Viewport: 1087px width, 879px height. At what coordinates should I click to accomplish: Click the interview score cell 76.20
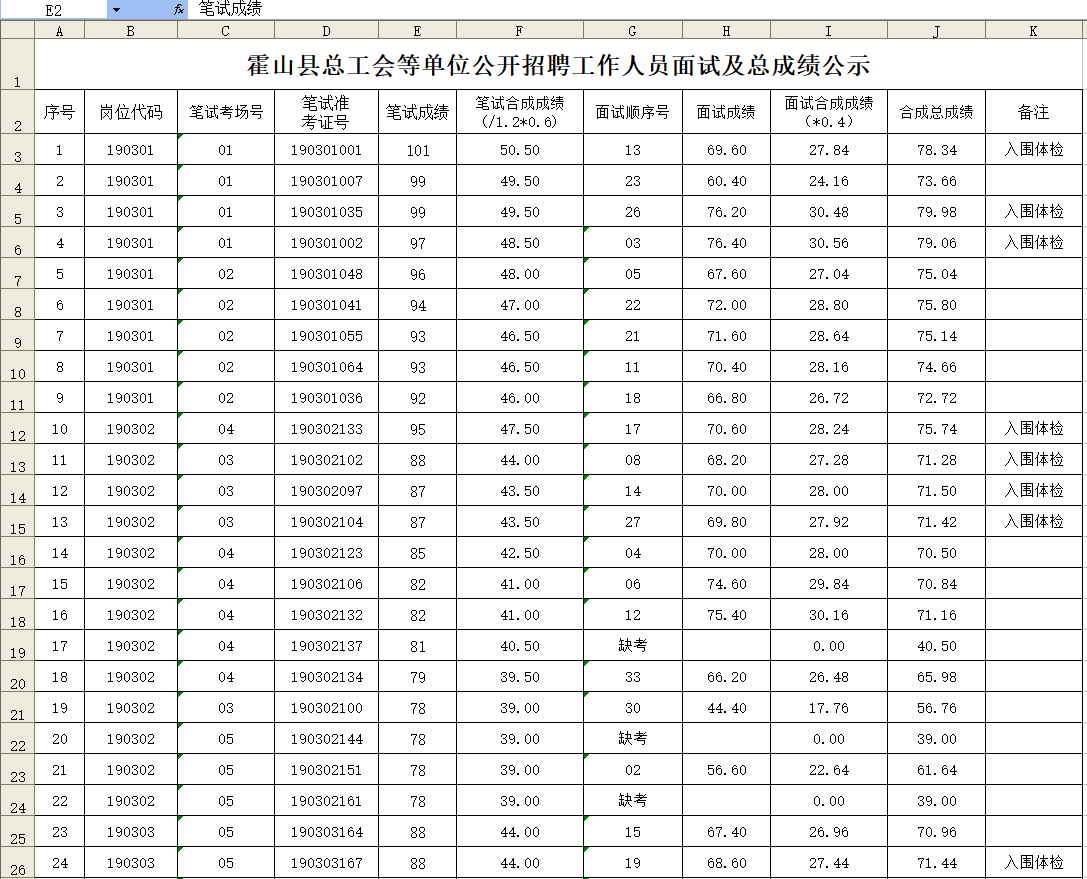727,211
